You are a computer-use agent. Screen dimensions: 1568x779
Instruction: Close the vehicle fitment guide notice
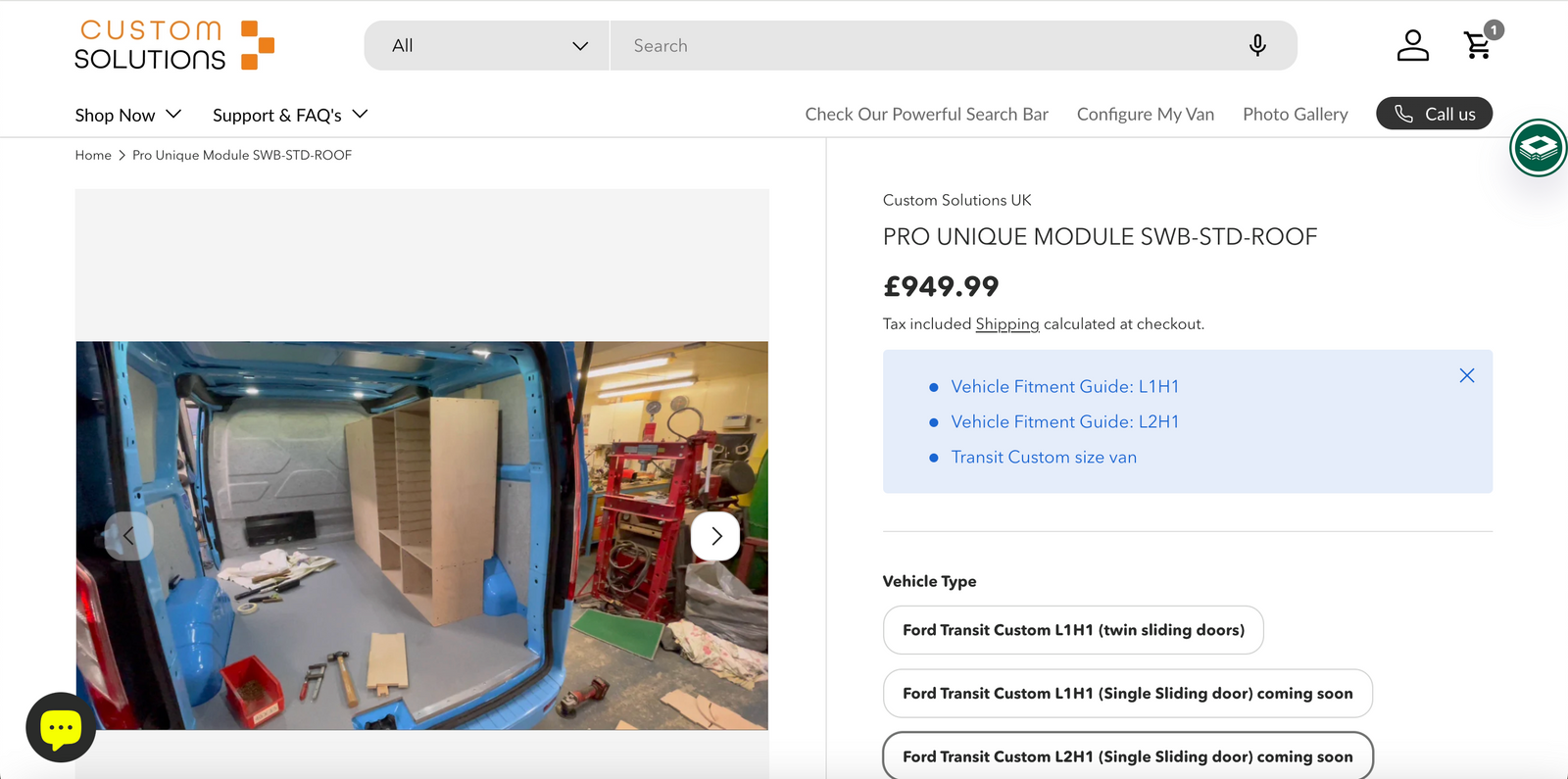pos(1466,375)
